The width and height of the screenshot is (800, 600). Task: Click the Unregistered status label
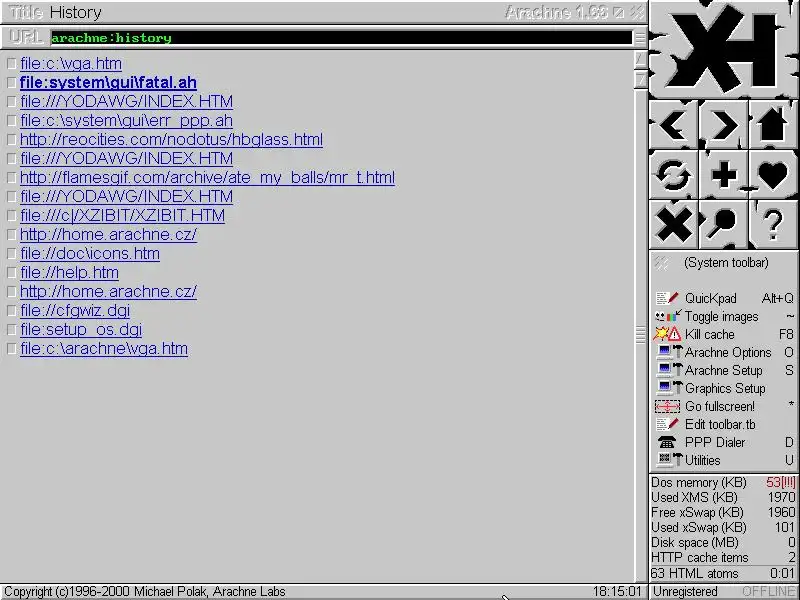pyautogui.click(x=685, y=591)
